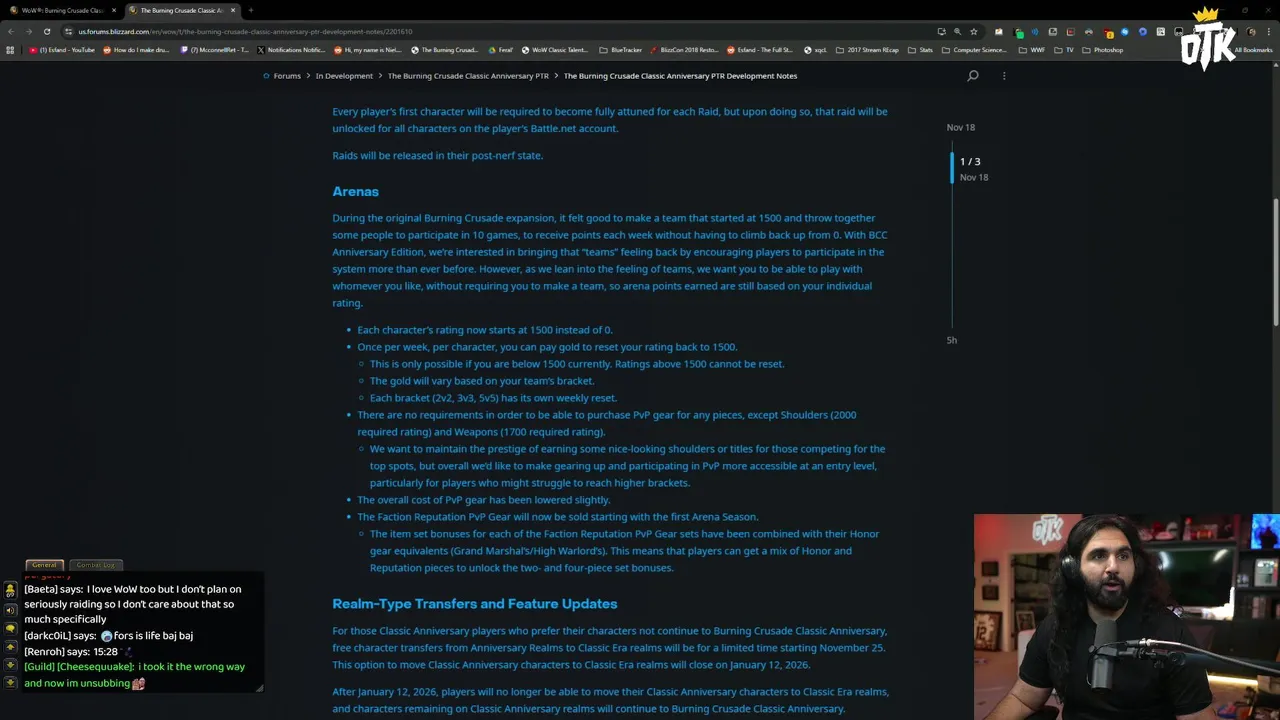This screenshot has width=1280, height=720.
Task: Click the browser back arrow
Action: [x=11, y=31]
